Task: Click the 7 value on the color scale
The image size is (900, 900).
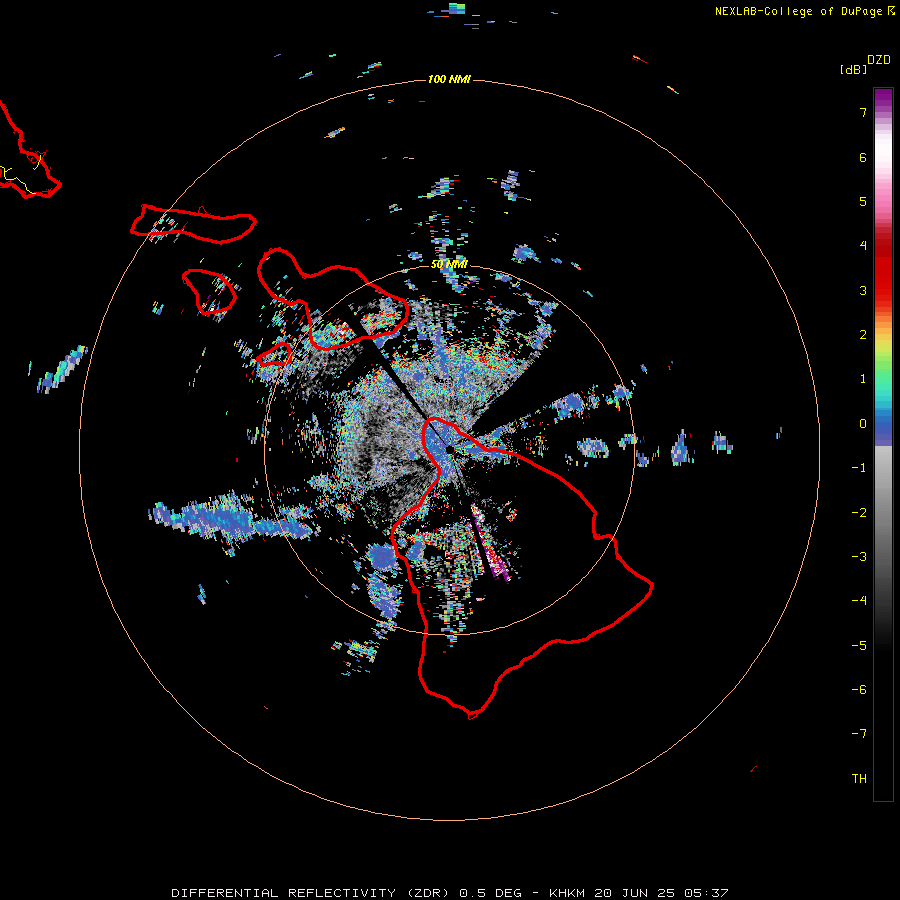Action: [x=863, y=112]
